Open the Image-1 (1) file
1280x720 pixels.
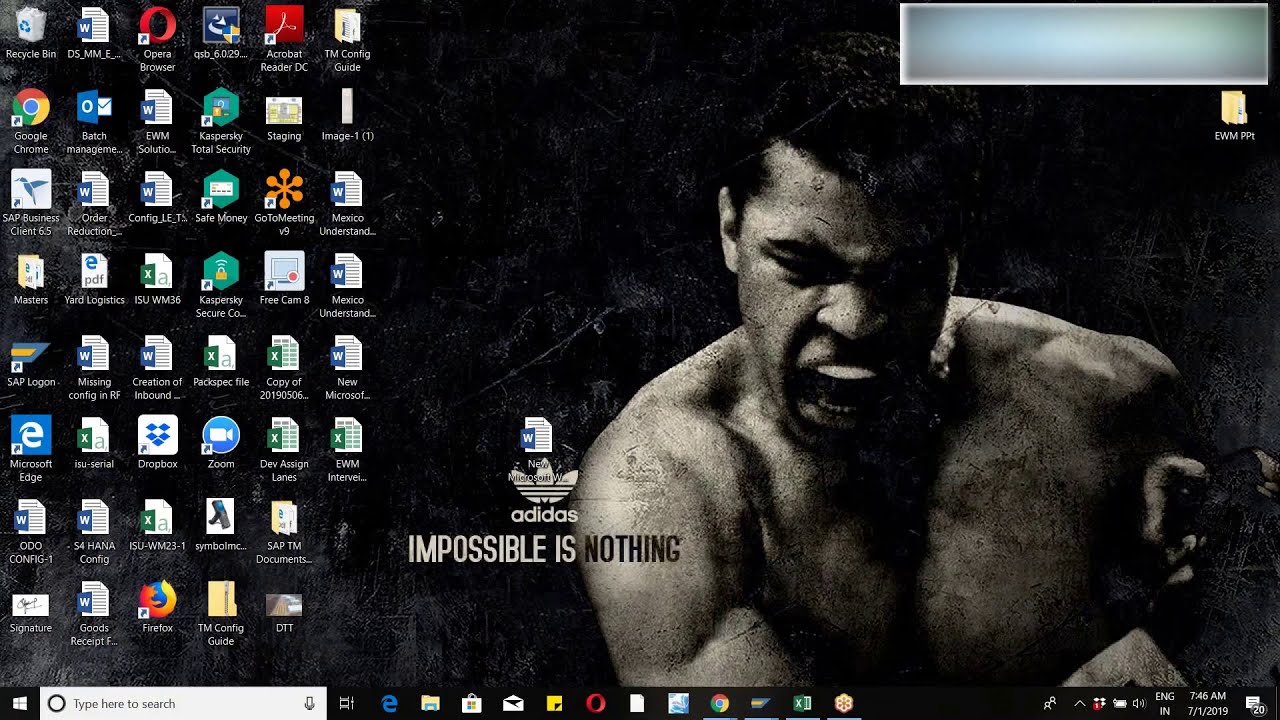[x=347, y=116]
